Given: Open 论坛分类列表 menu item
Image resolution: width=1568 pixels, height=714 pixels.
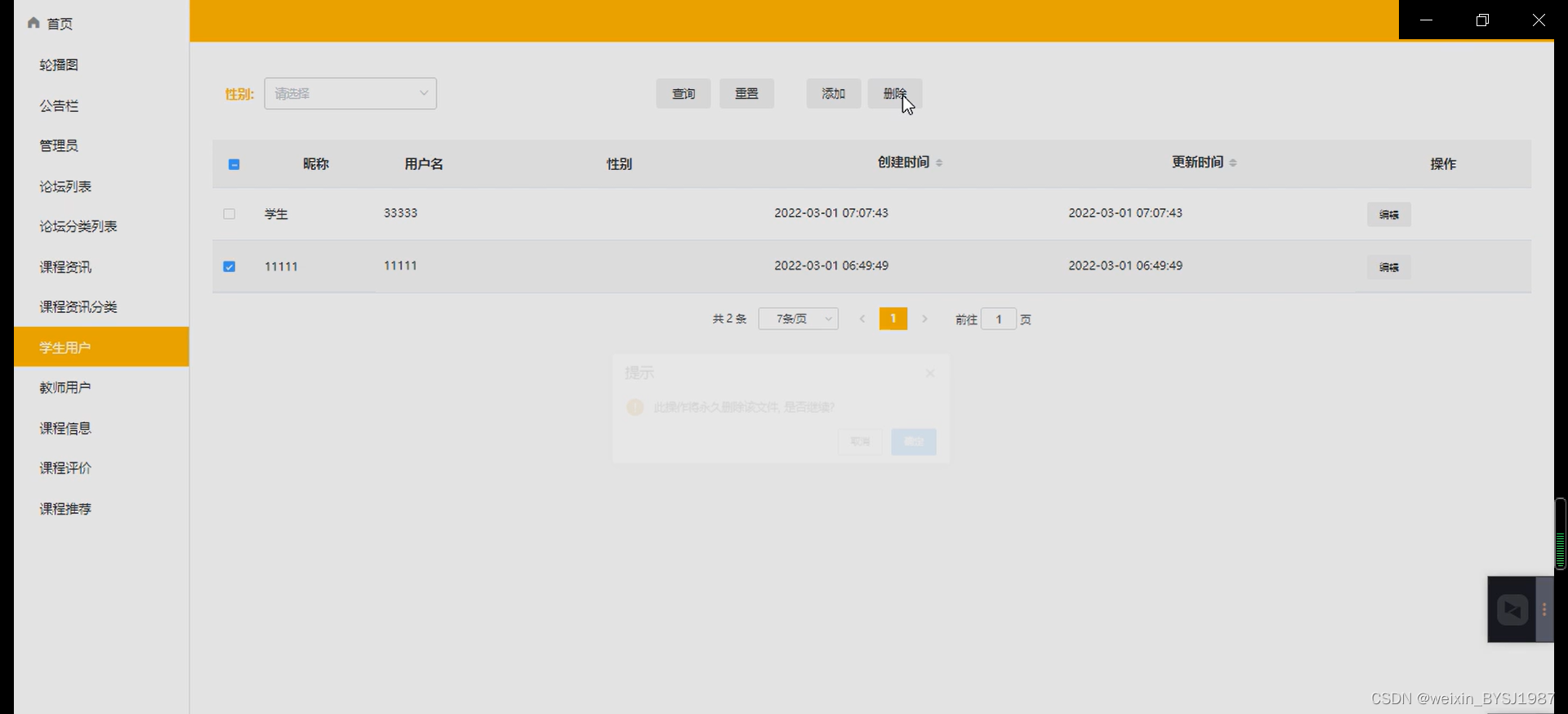Looking at the screenshot, I should [78, 226].
